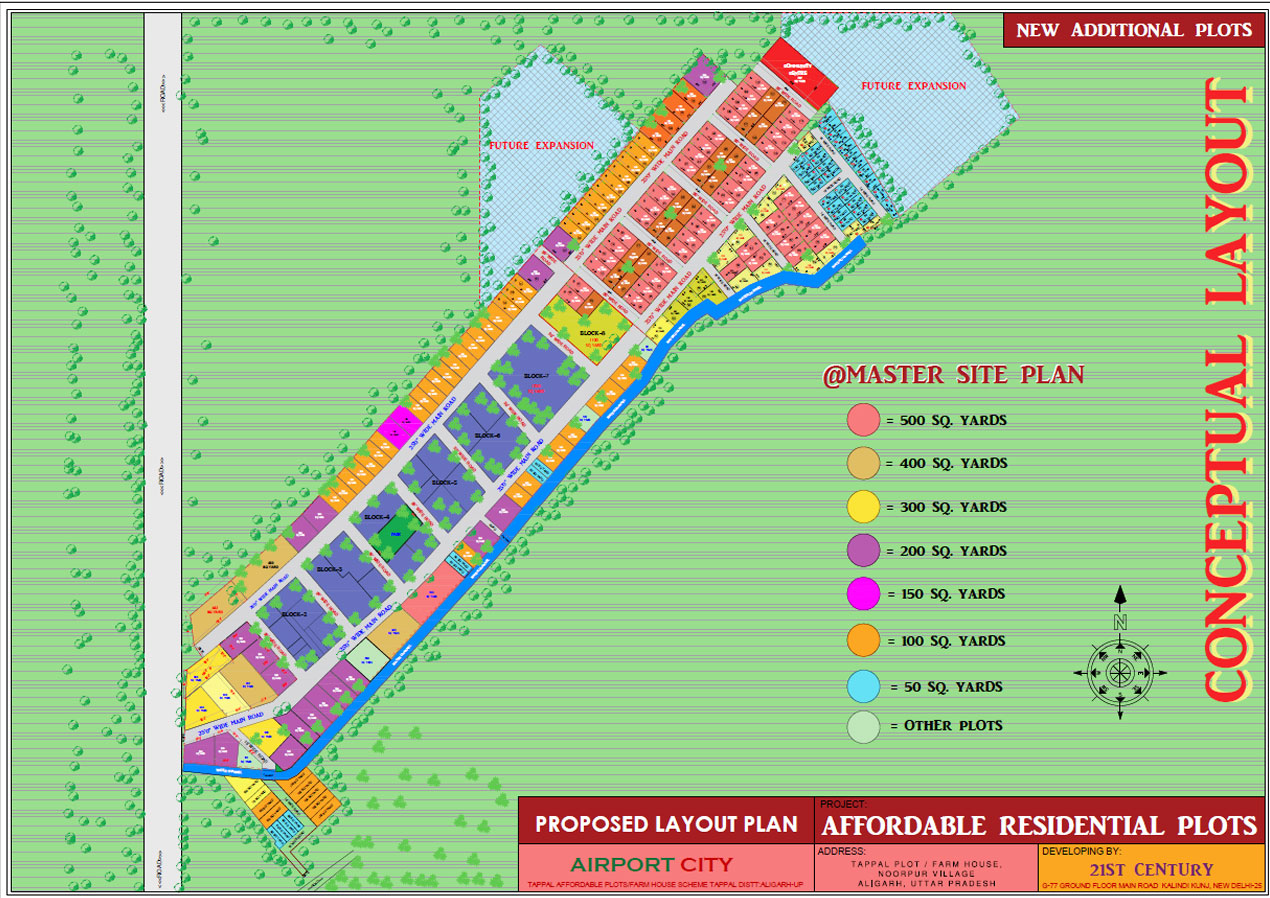This screenshot has height=898, width=1270.
Task: Click the '= OTHER PLOTS' legend text
Action: pyautogui.click(x=946, y=726)
